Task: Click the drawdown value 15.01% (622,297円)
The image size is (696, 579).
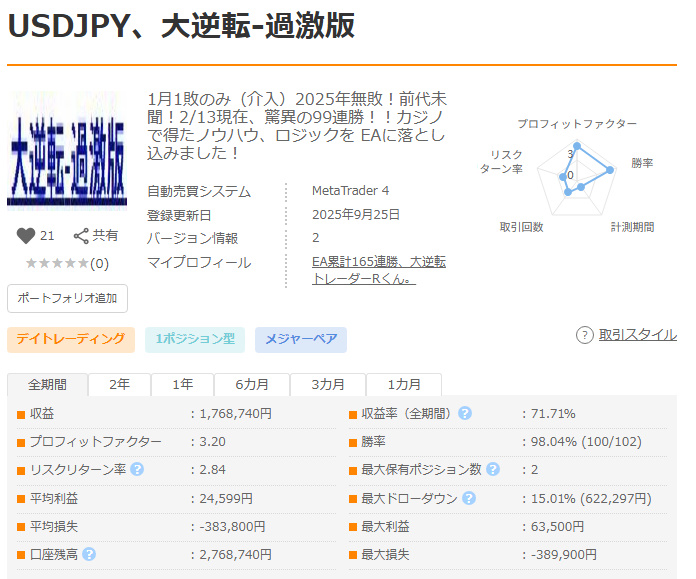Action: [x=591, y=498]
